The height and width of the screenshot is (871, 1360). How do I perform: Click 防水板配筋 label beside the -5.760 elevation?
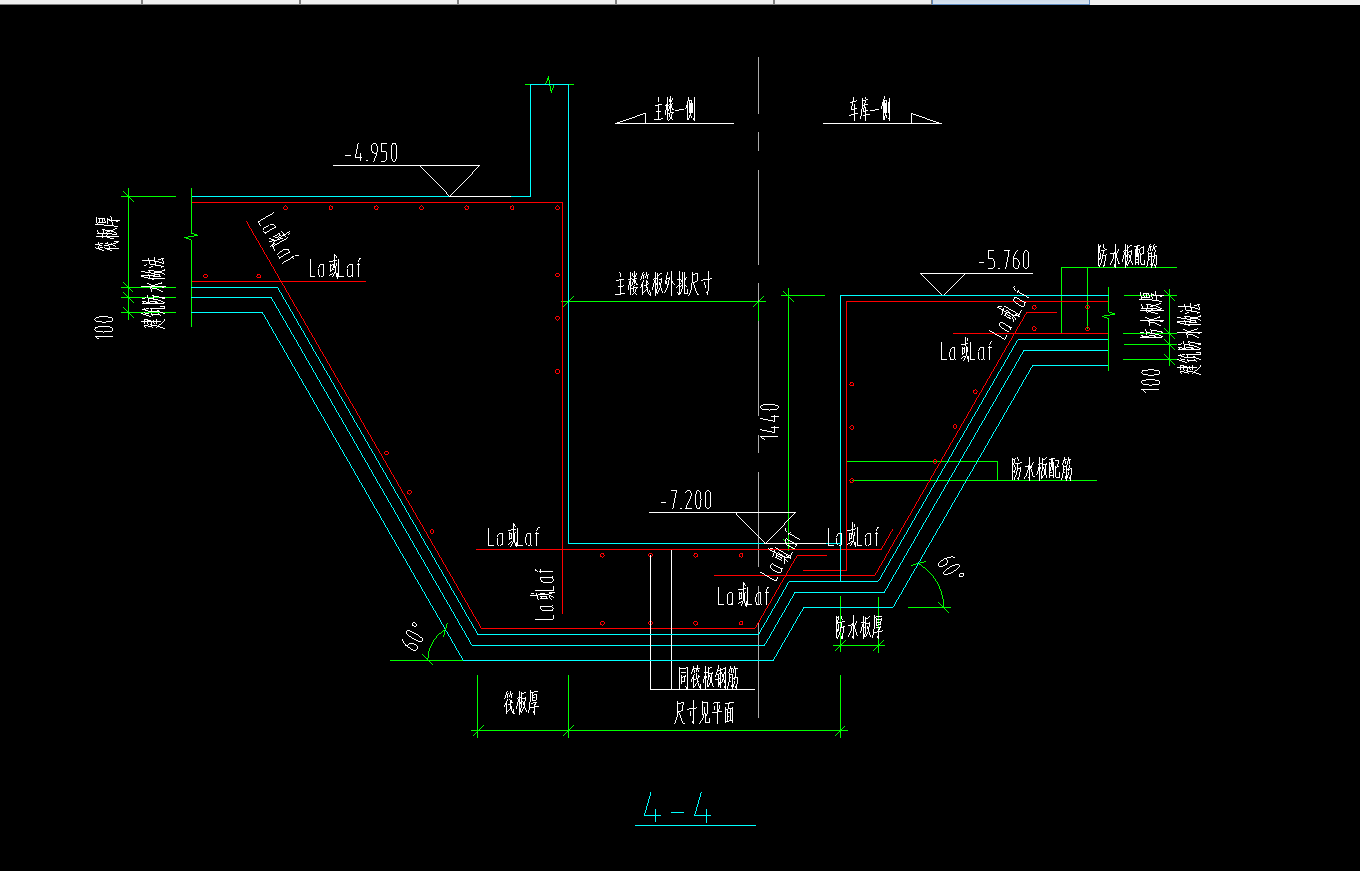1127,257
